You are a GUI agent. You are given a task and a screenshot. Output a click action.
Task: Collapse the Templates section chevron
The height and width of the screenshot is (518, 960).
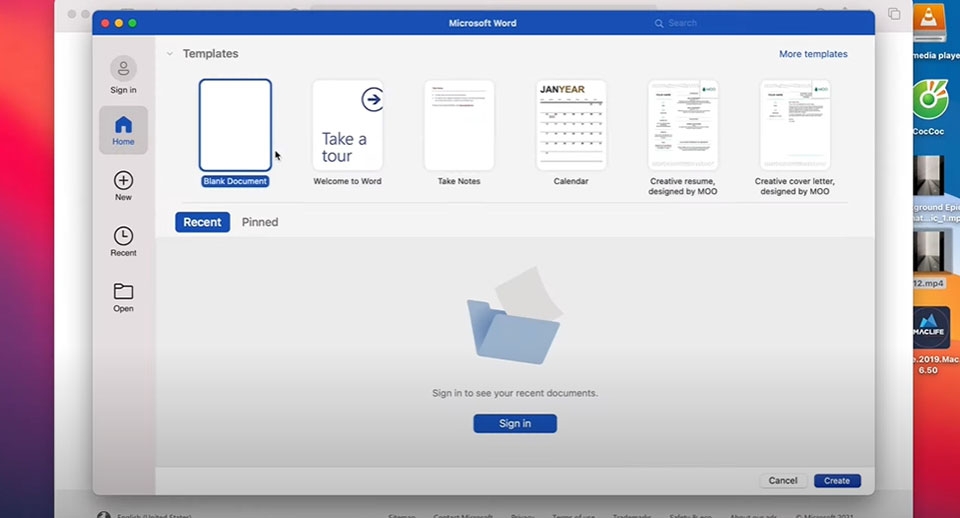pyautogui.click(x=170, y=54)
